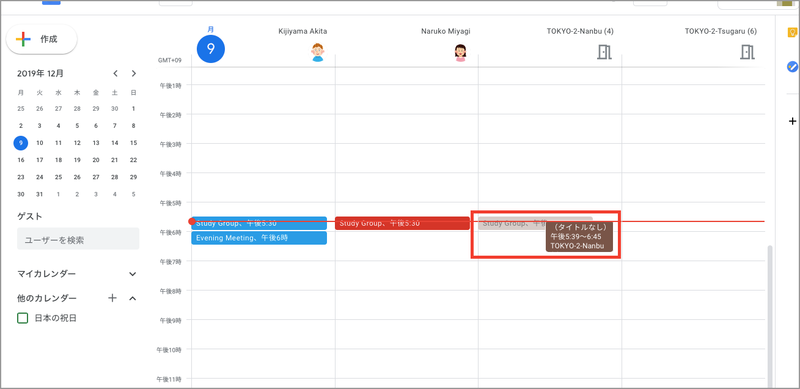Click Kijiyama Akita column name
The image size is (800, 389).
pos(303,31)
